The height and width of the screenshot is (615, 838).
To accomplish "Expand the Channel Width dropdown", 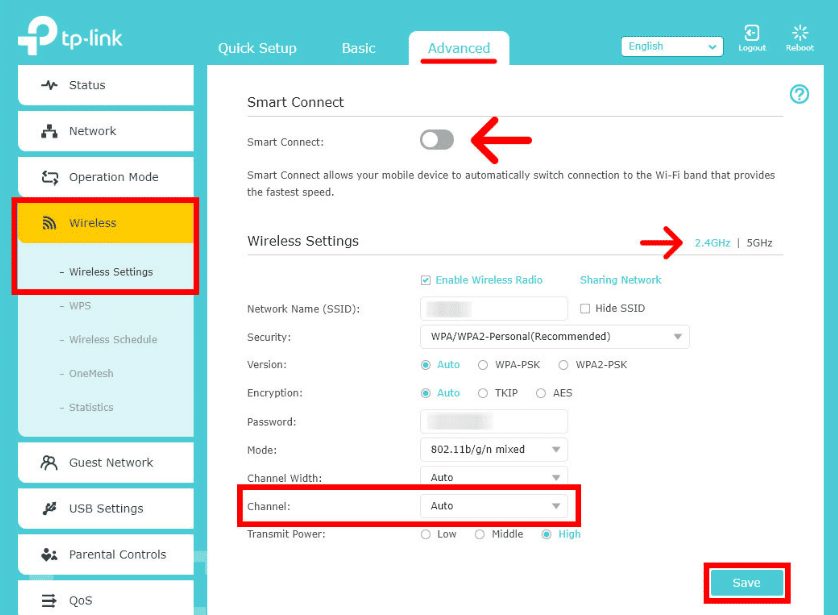I will (x=494, y=477).
